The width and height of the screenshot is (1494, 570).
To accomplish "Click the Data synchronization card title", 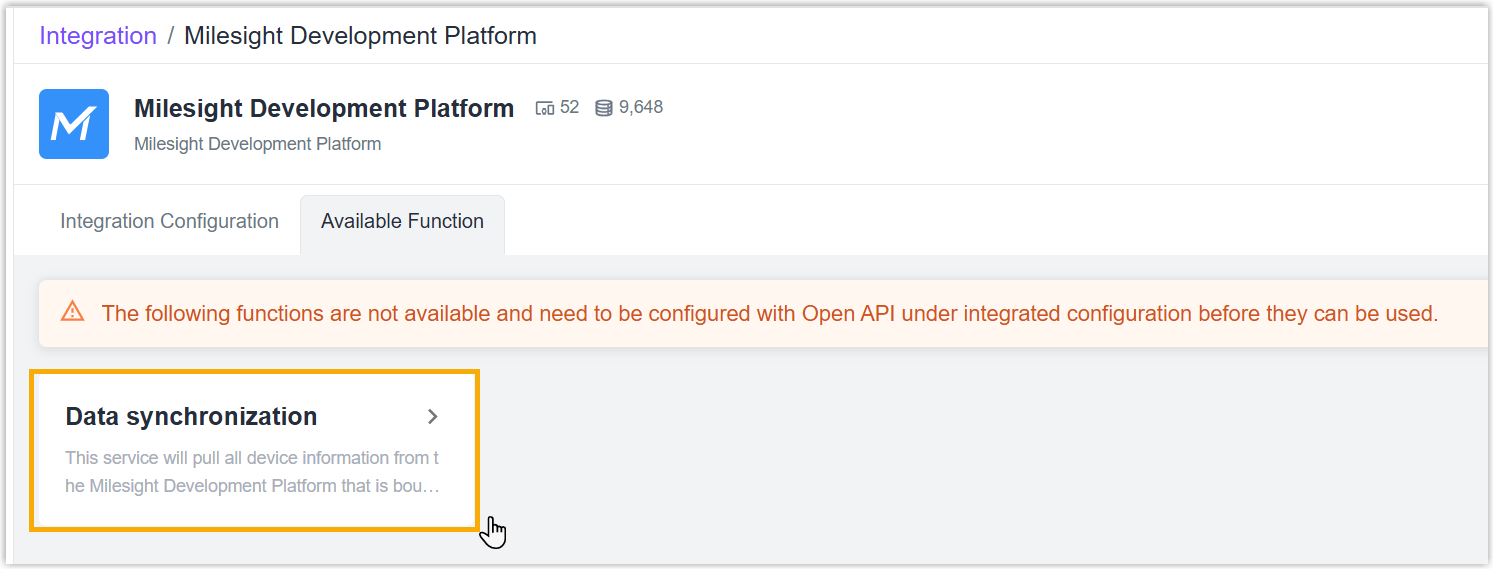I will click(191, 417).
